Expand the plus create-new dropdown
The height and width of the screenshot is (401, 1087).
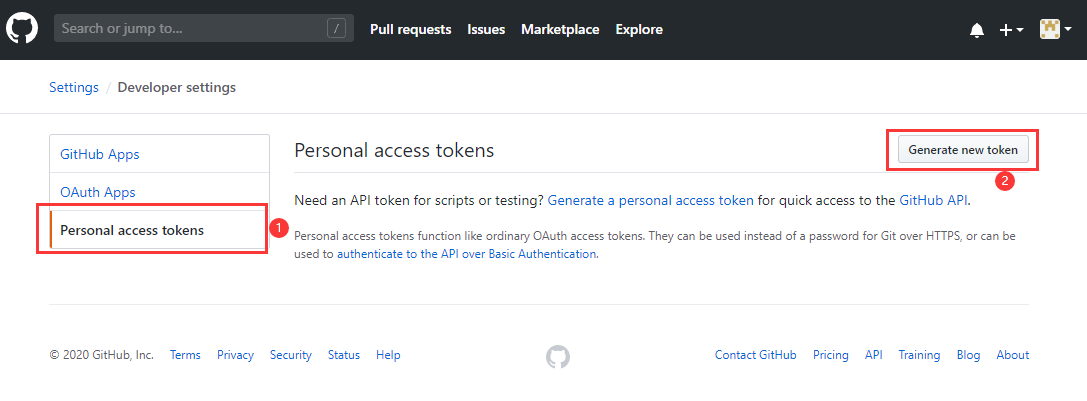tap(1011, 30)
